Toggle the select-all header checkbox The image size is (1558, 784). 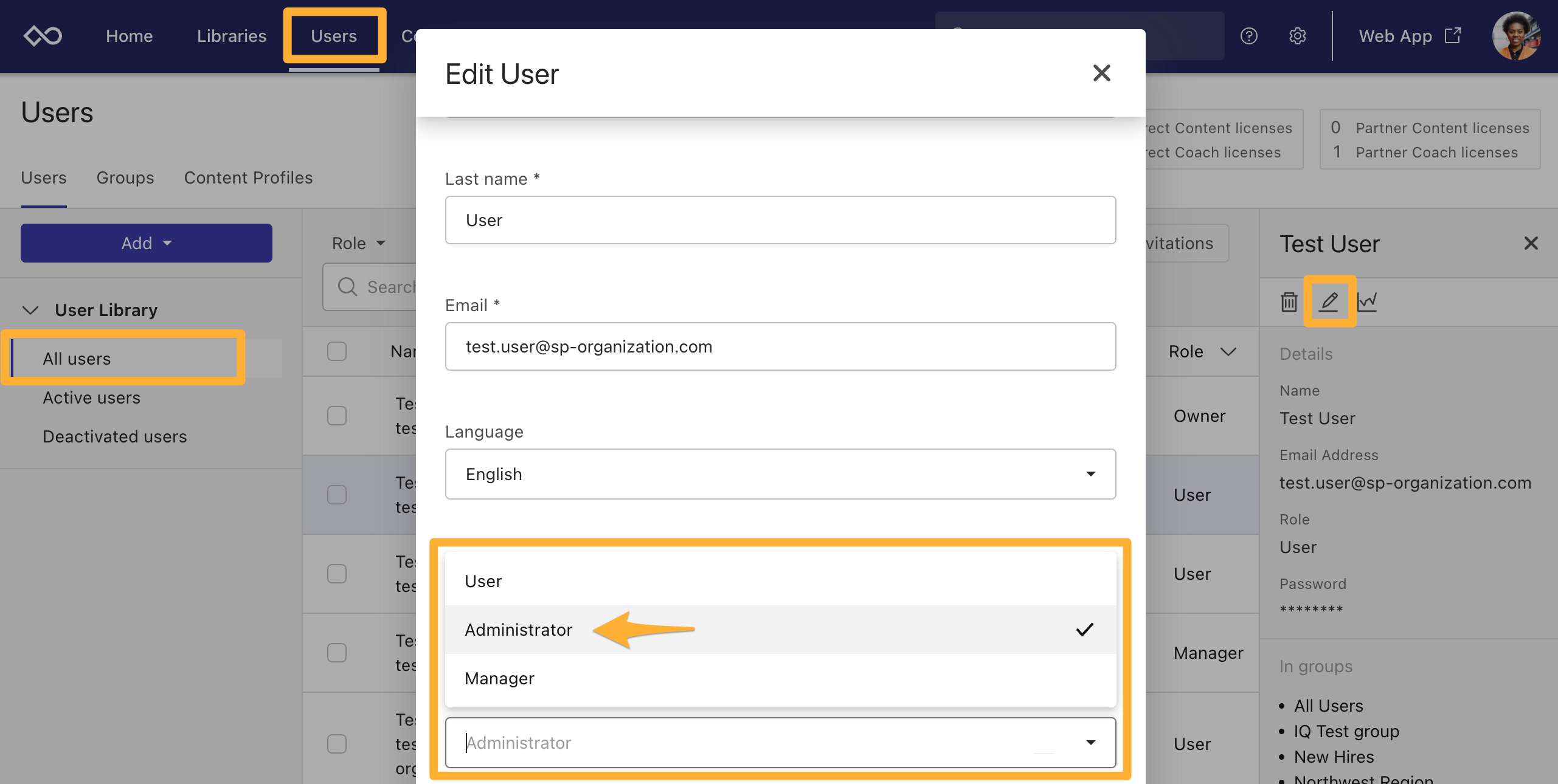(x=337, y=351)
